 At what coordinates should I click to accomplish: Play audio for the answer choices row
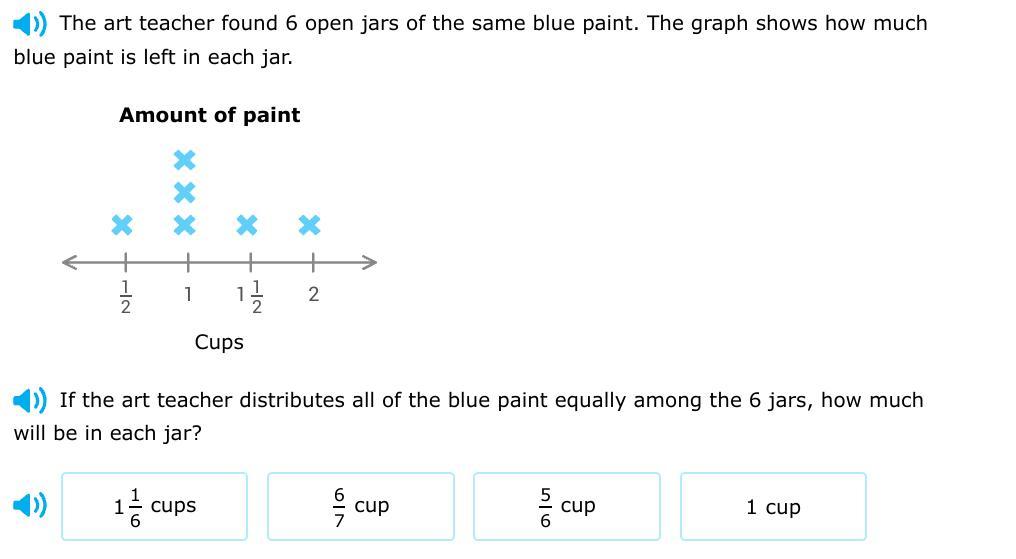30,505
